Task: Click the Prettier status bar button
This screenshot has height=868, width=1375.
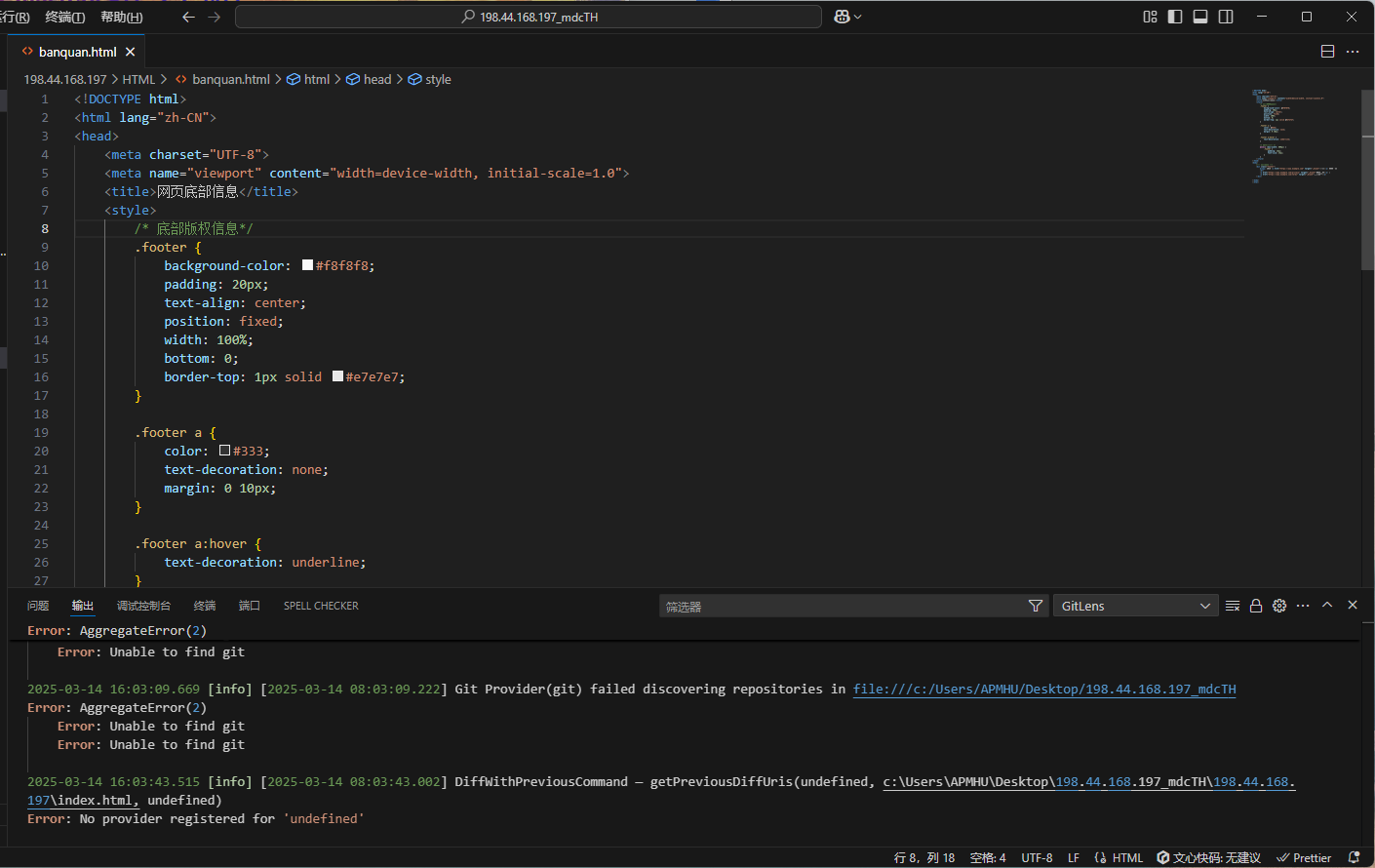Action: pyautogui.click(x=1304, y=857)
